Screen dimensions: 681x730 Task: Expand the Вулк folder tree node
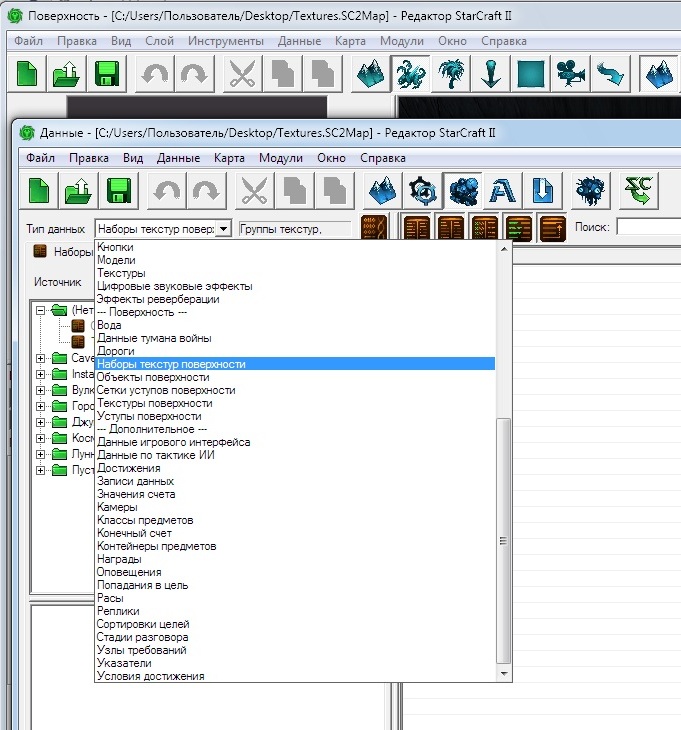41,391
